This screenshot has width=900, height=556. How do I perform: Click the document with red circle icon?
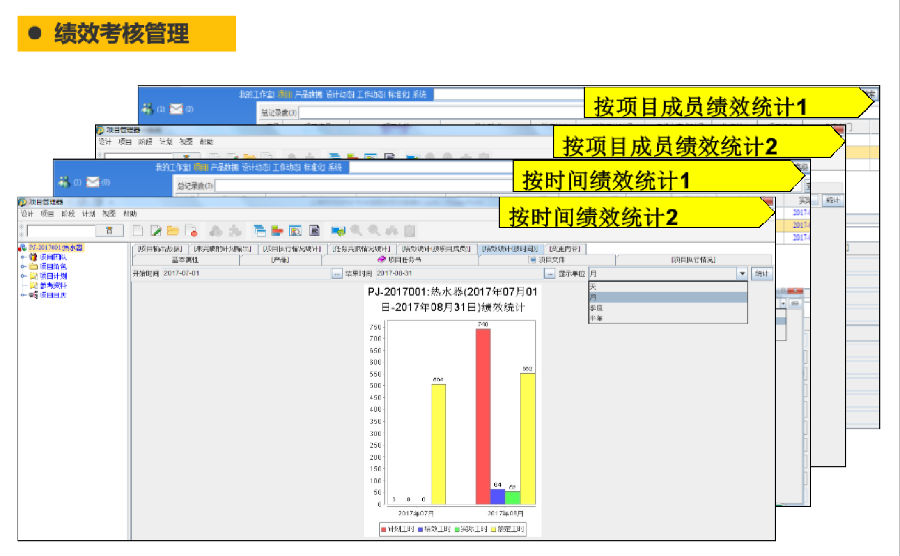(x=193, y=231)
